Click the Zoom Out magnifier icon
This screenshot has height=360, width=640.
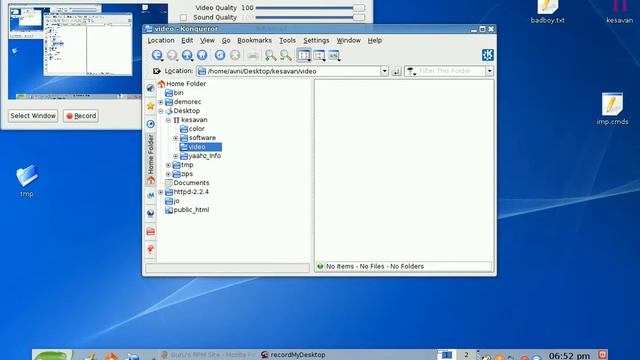286,55
